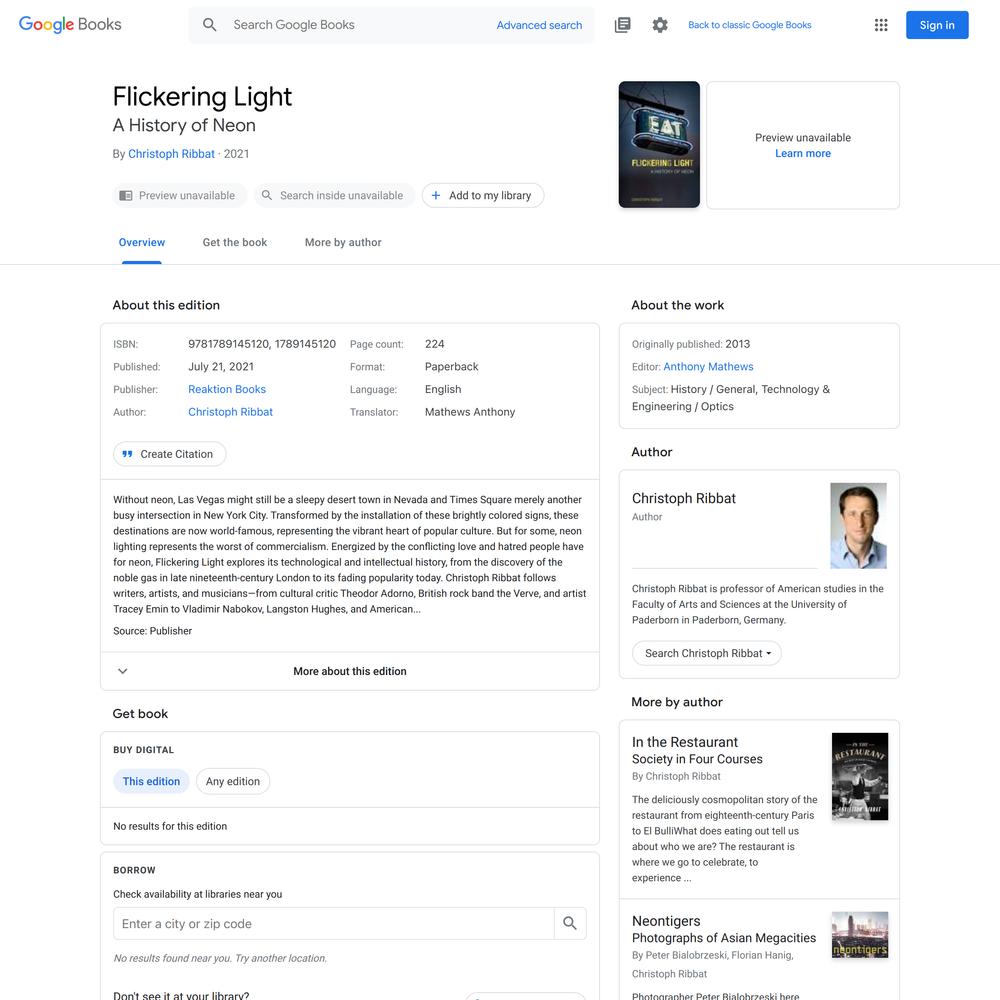
Task: Click the Originally published 2013 text
Action: pyautogui.click(x=691, y=344)
